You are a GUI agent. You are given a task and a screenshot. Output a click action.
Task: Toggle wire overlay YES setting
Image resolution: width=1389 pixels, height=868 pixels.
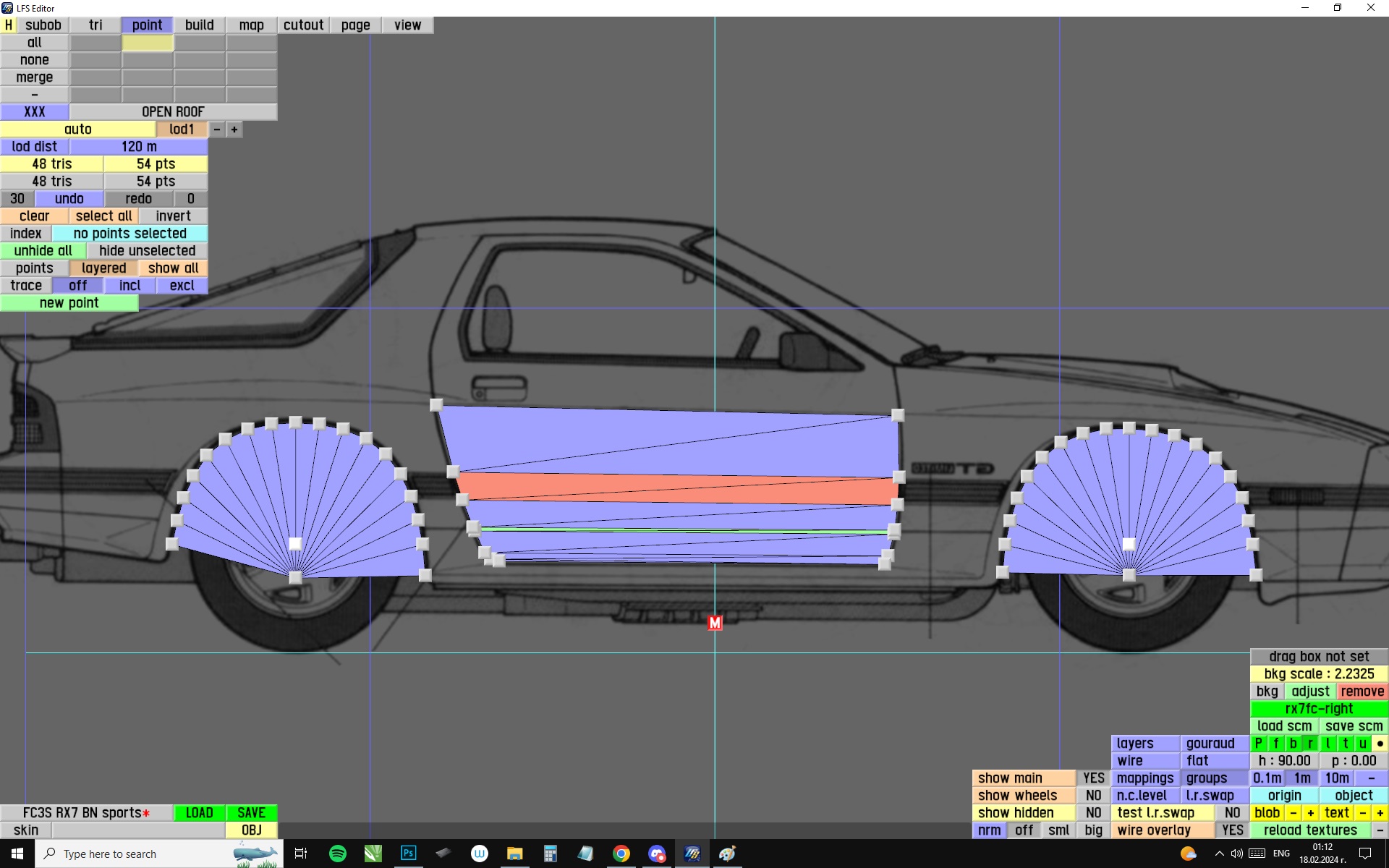[x=1232, y=830]
